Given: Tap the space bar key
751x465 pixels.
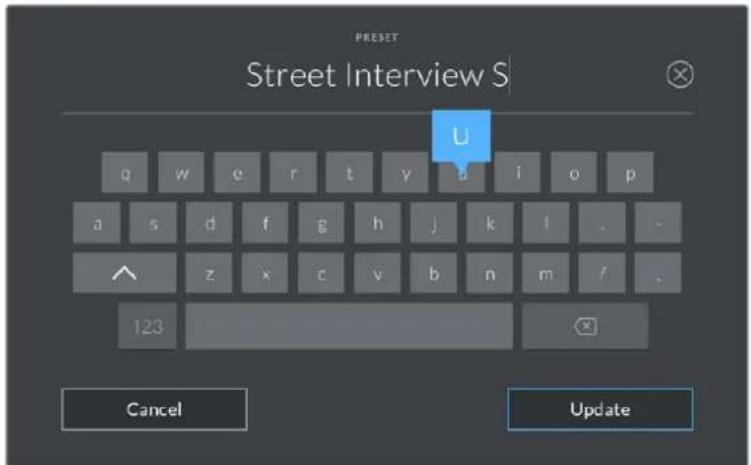Looking at the screenshot, I should coord(349,326).
